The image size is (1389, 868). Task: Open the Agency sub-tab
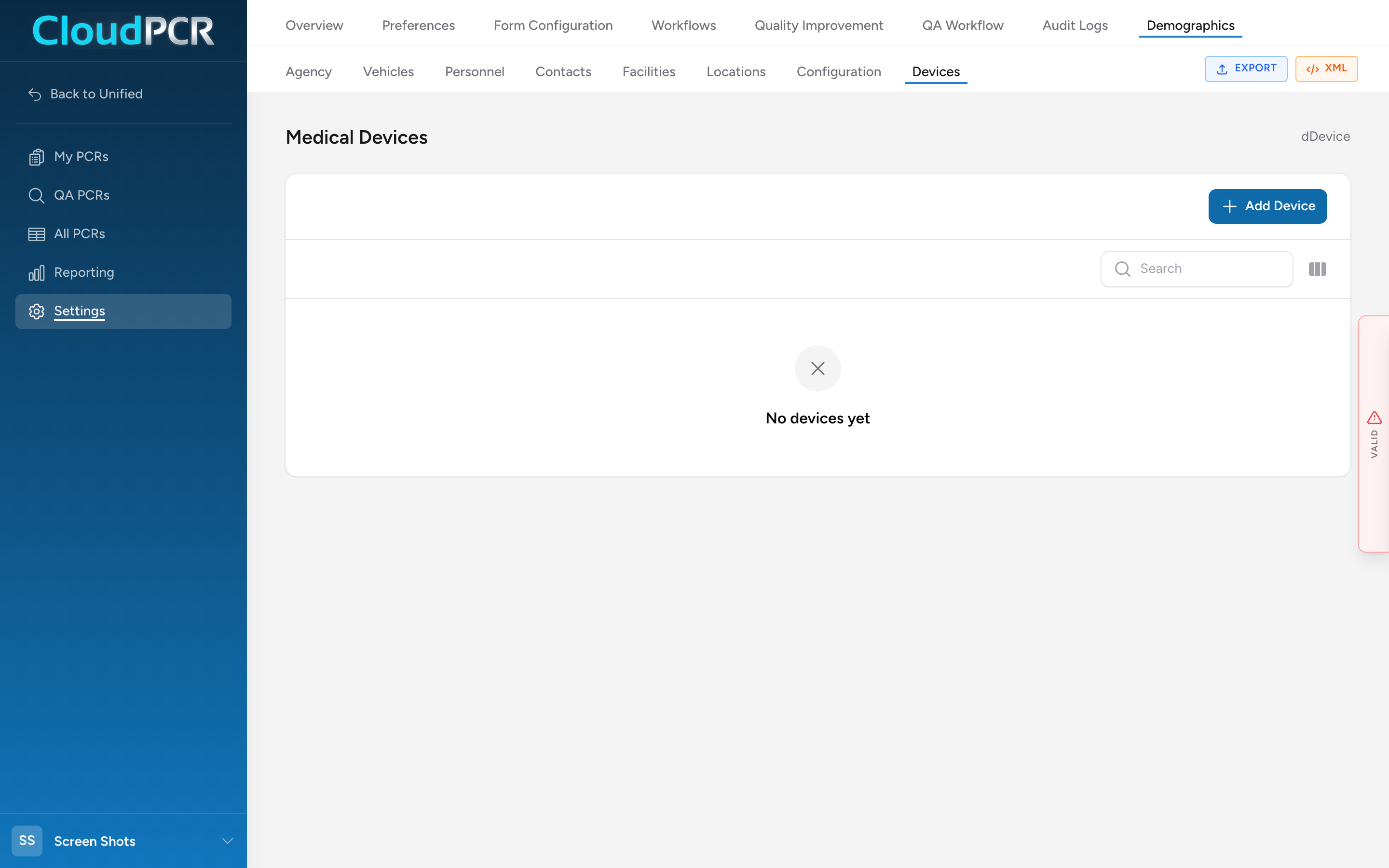(x=308, y=72)
